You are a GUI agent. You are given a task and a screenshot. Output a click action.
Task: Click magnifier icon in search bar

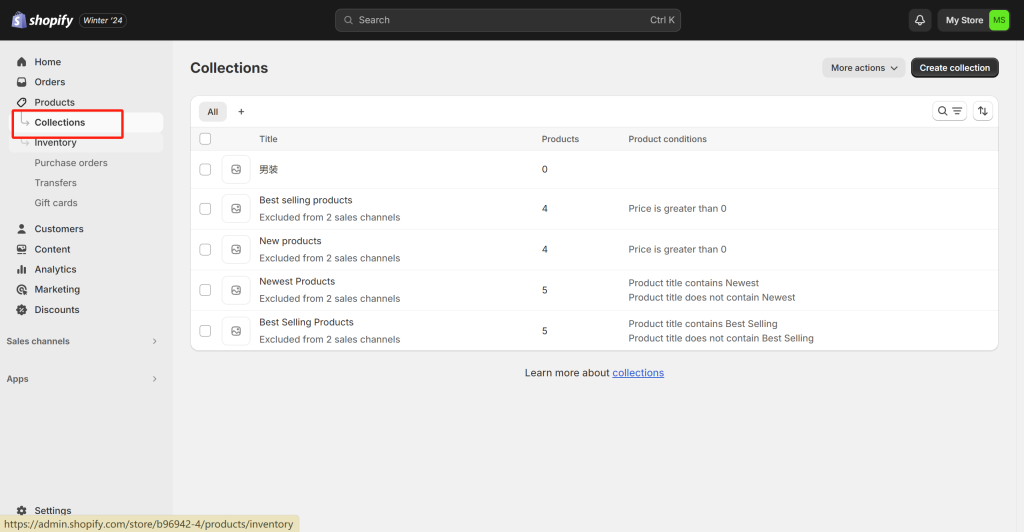[x=349, y=20]
